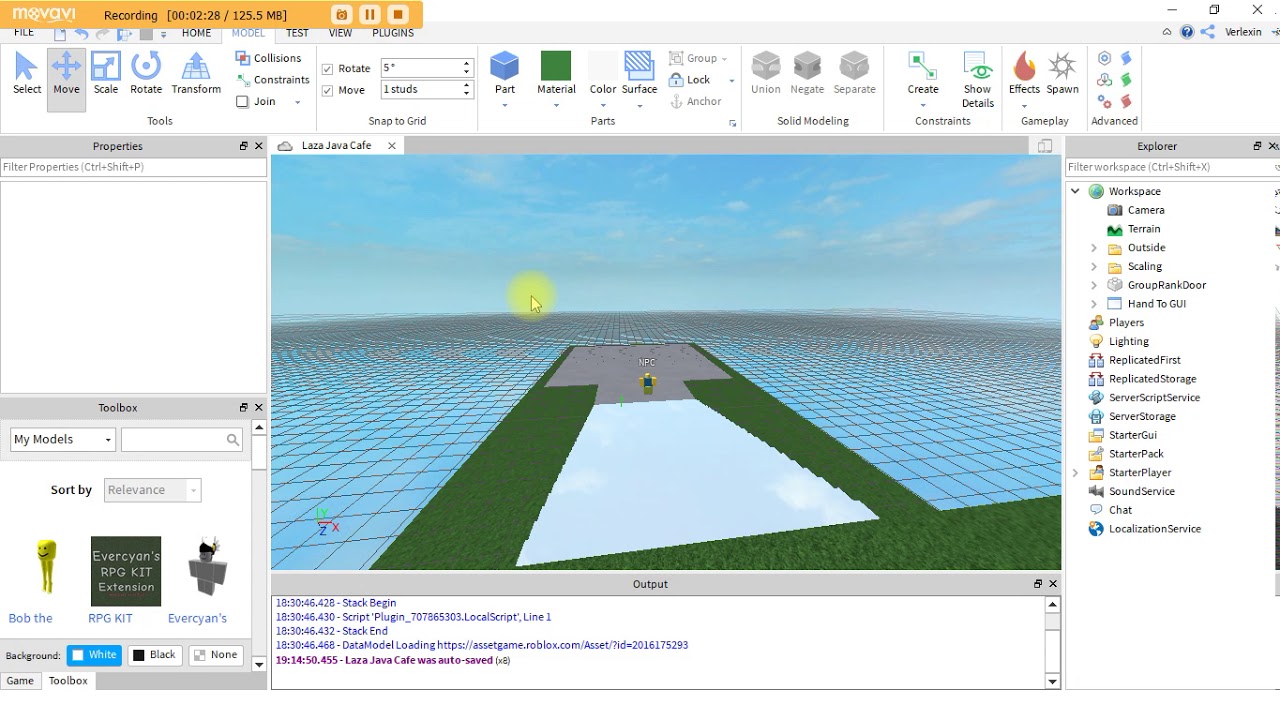Insert a new Part
This screenshot has height=720, width=1280.
(505, 74)
